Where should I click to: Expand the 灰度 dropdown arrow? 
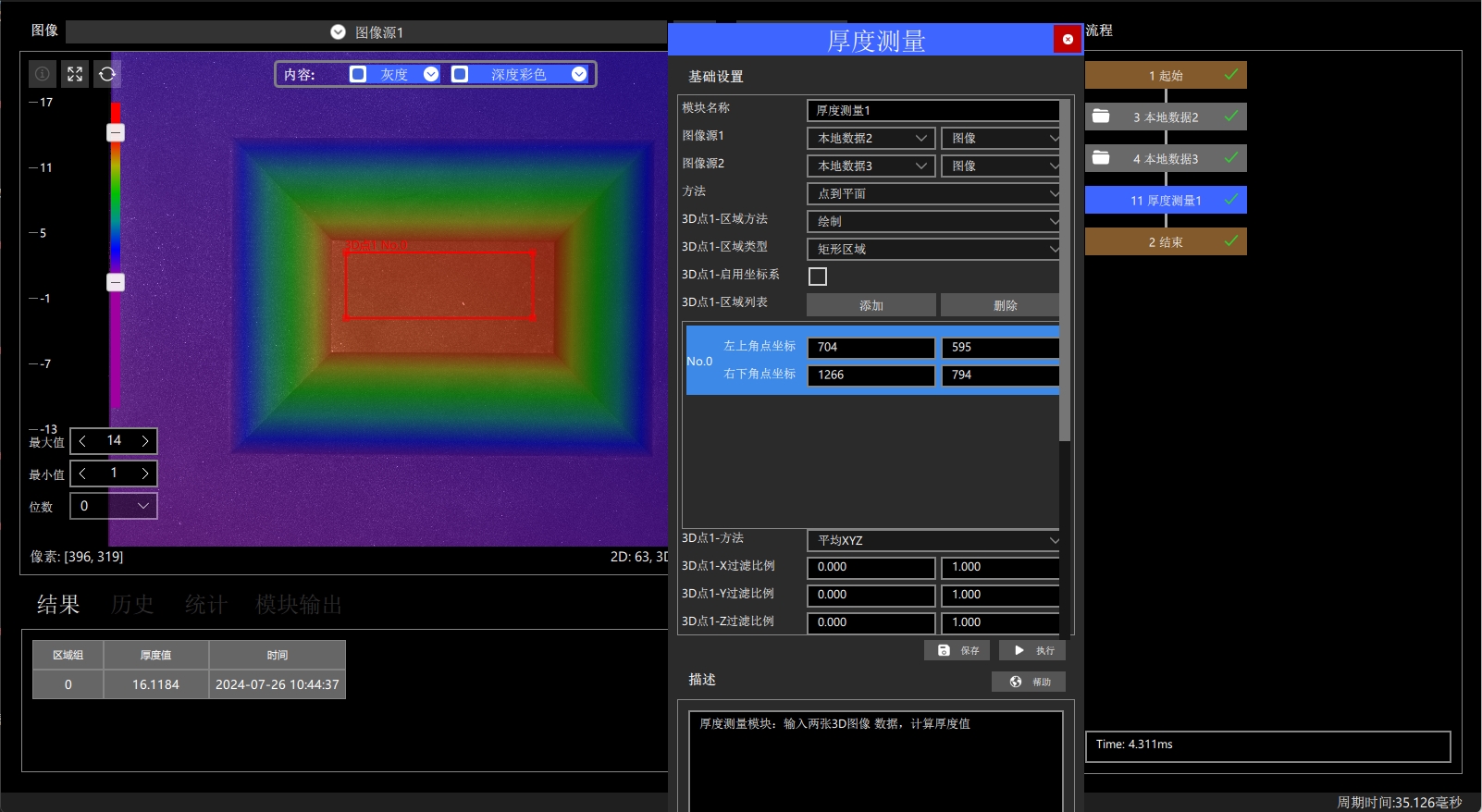pos(431,74)
